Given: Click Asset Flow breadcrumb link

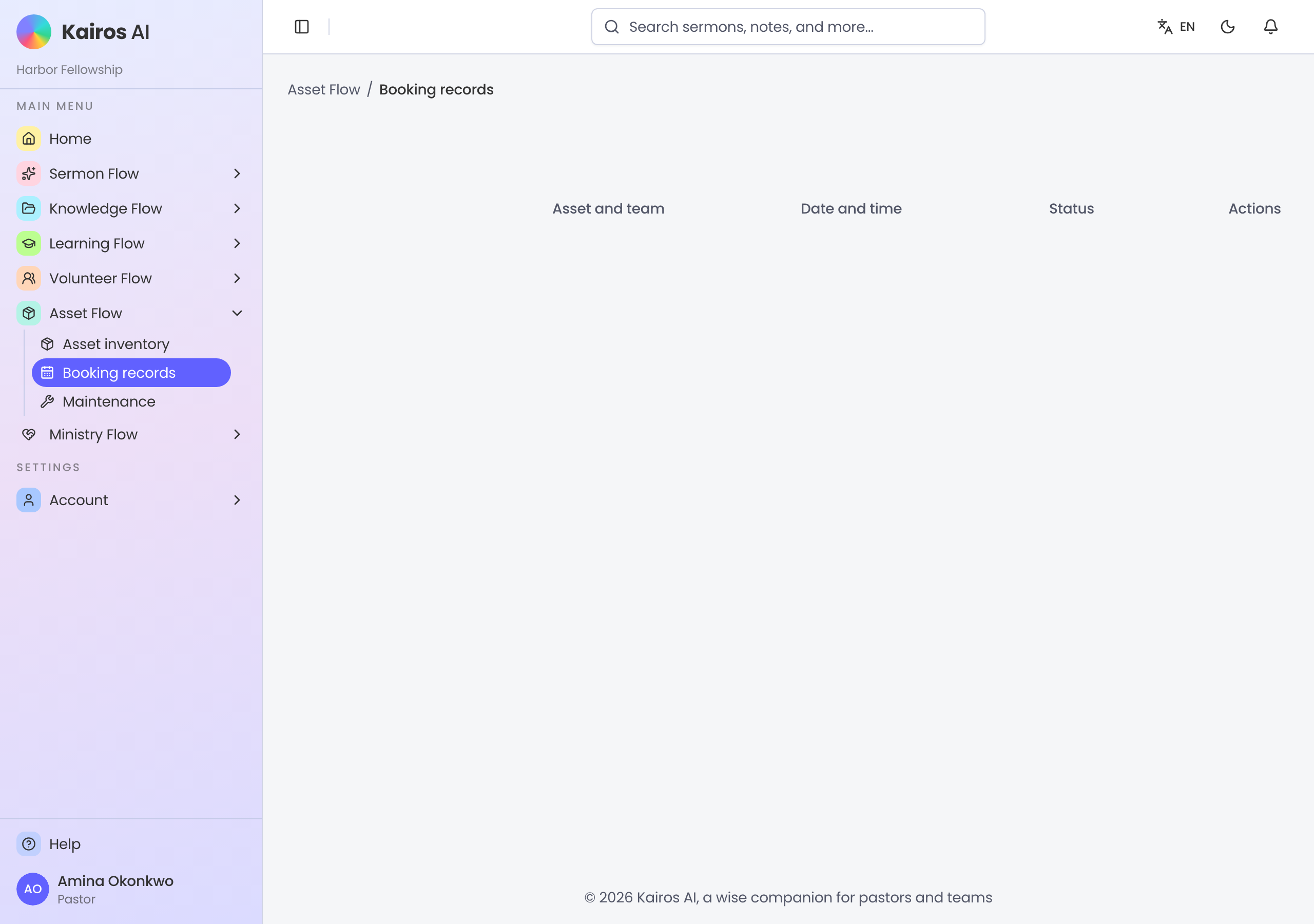Looking at the screenshot, I should click(324, 90).
